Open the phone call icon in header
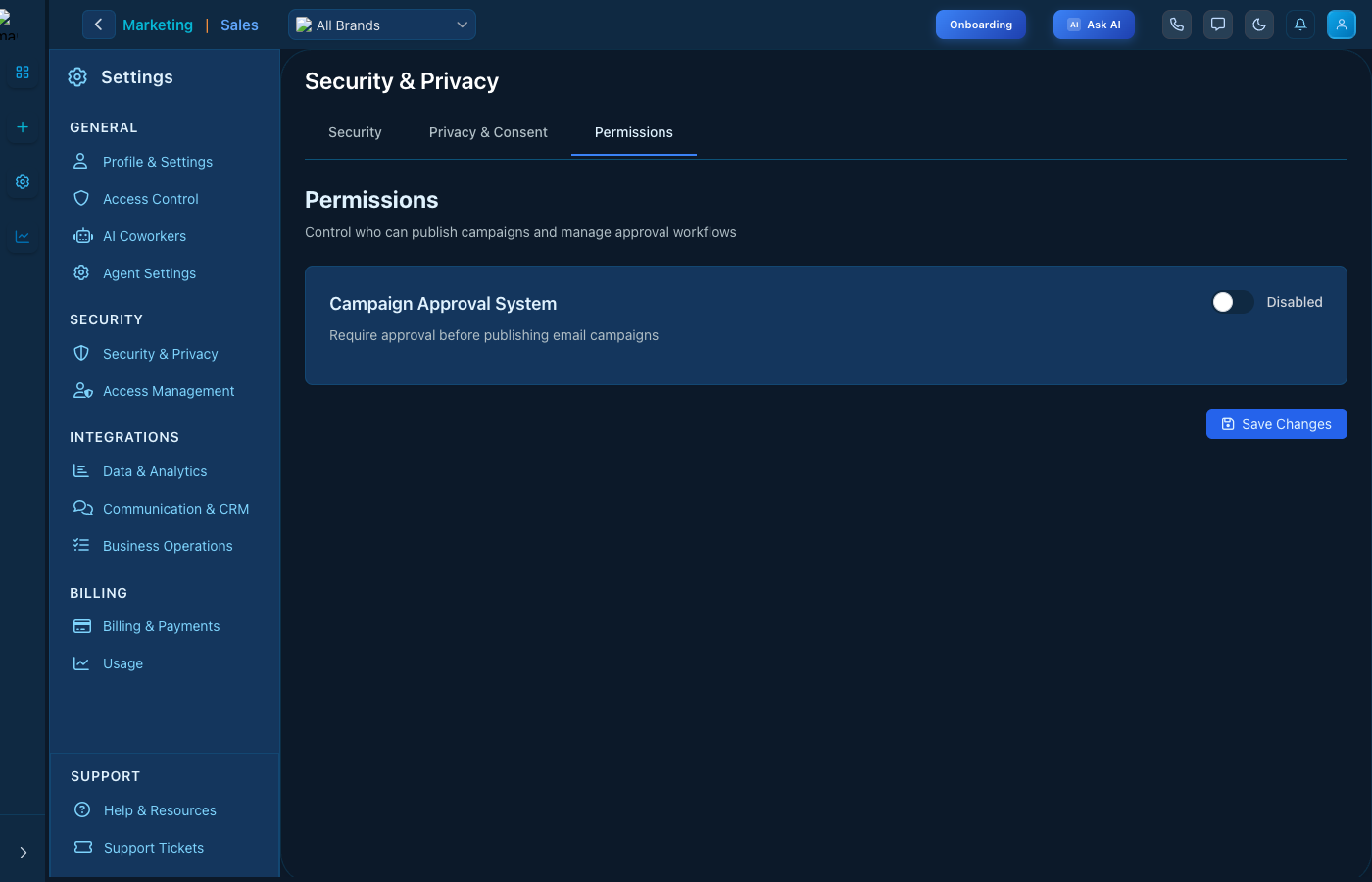1372x882 pixels. 1177,24
